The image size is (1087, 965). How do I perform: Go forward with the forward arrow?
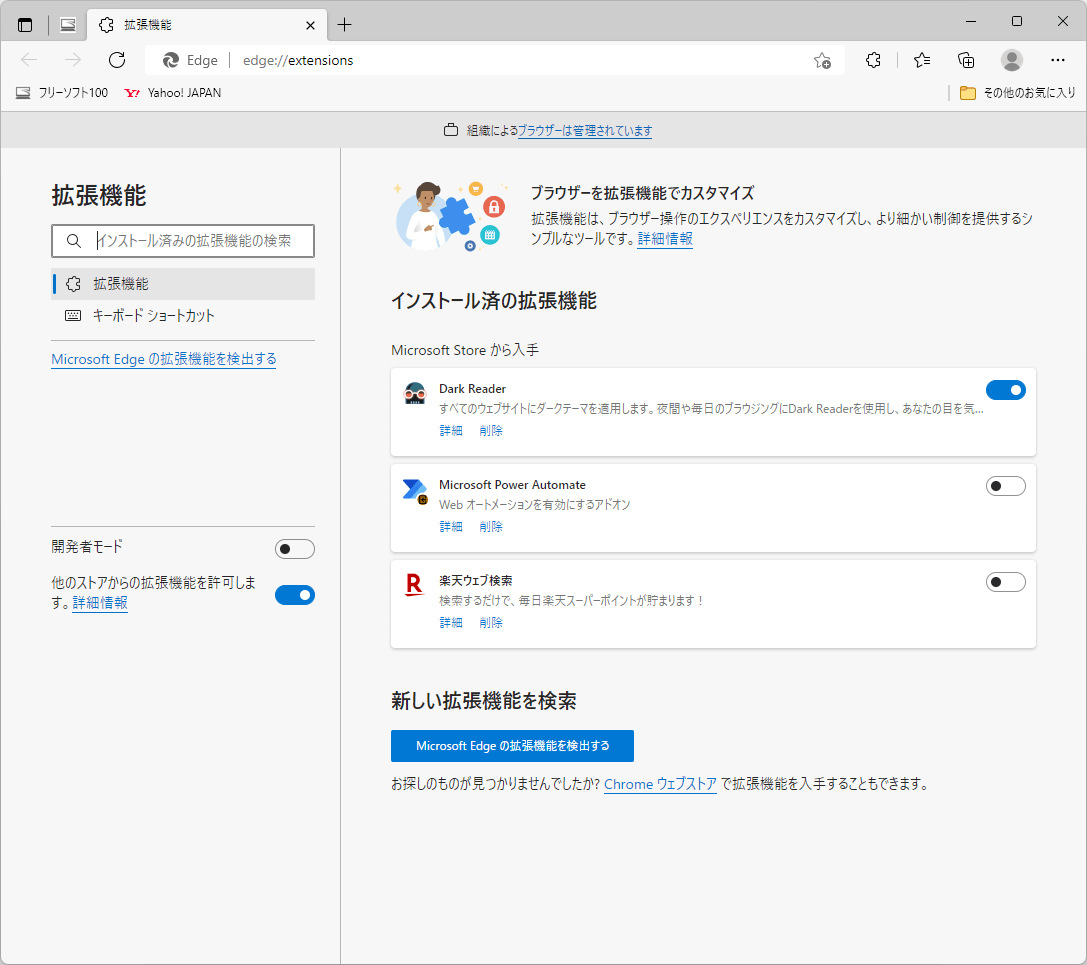tap(73, 60)
